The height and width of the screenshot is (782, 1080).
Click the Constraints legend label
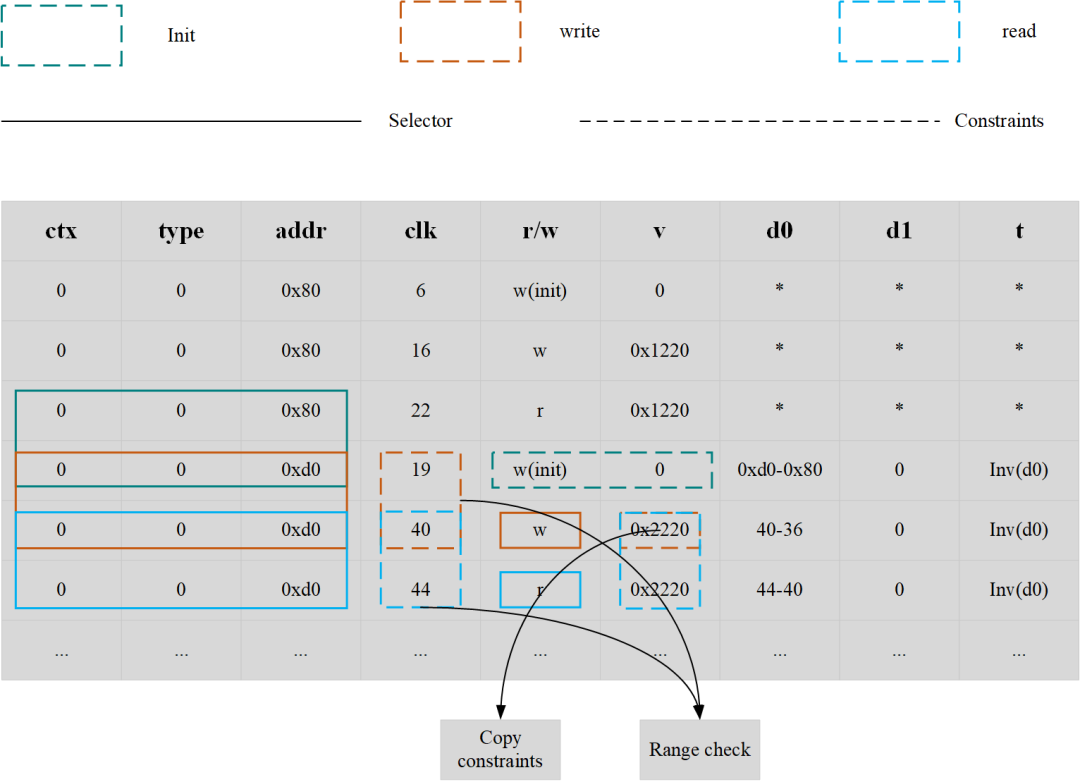(999, 121)
